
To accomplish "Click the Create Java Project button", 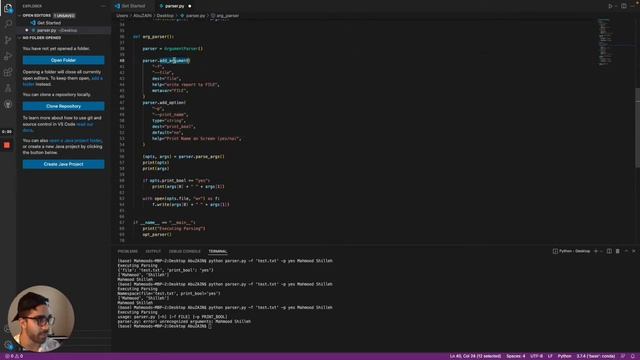I will pyautogui.click(x=63, y=164).
